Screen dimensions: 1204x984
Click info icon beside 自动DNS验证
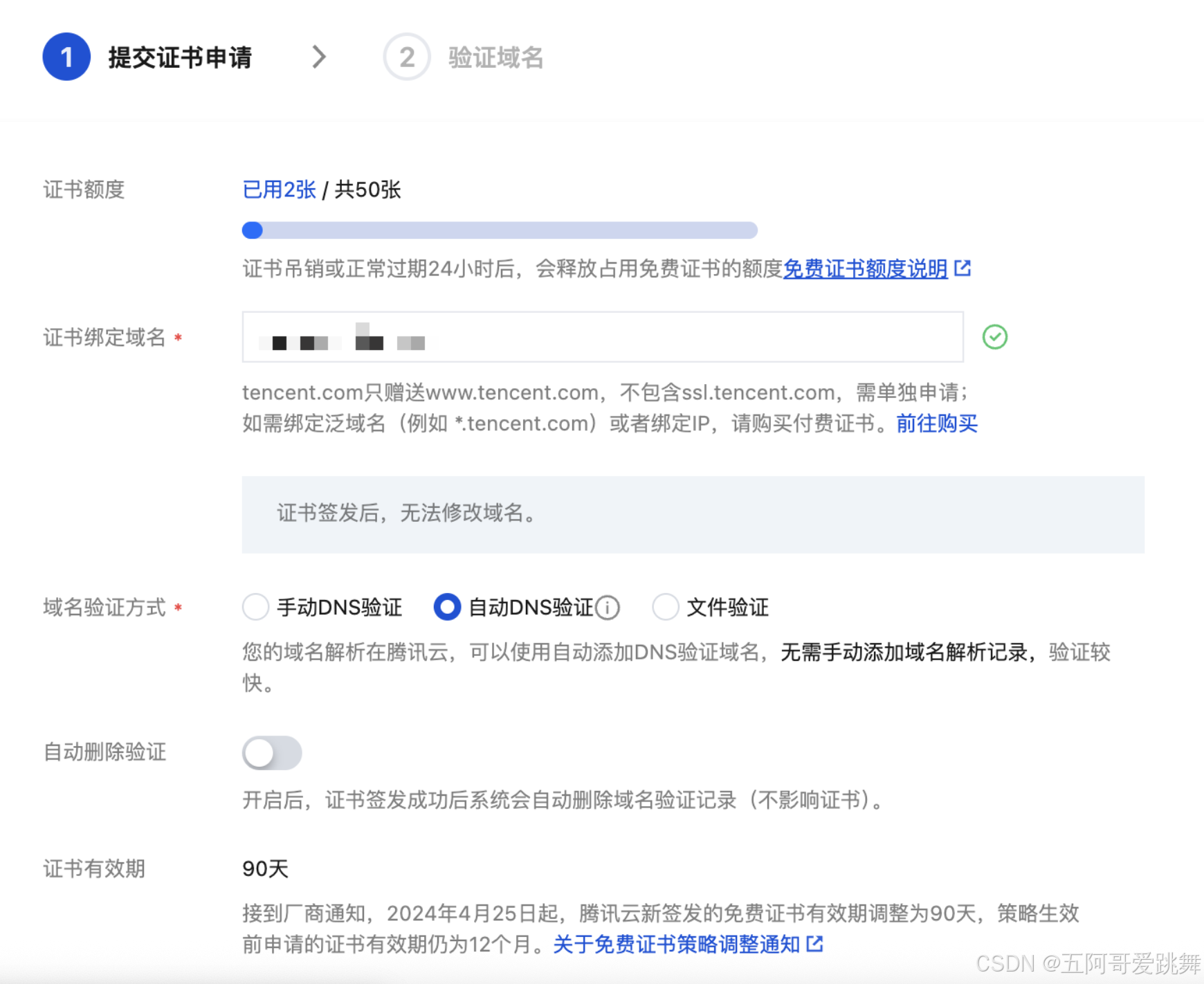(608, 608)
